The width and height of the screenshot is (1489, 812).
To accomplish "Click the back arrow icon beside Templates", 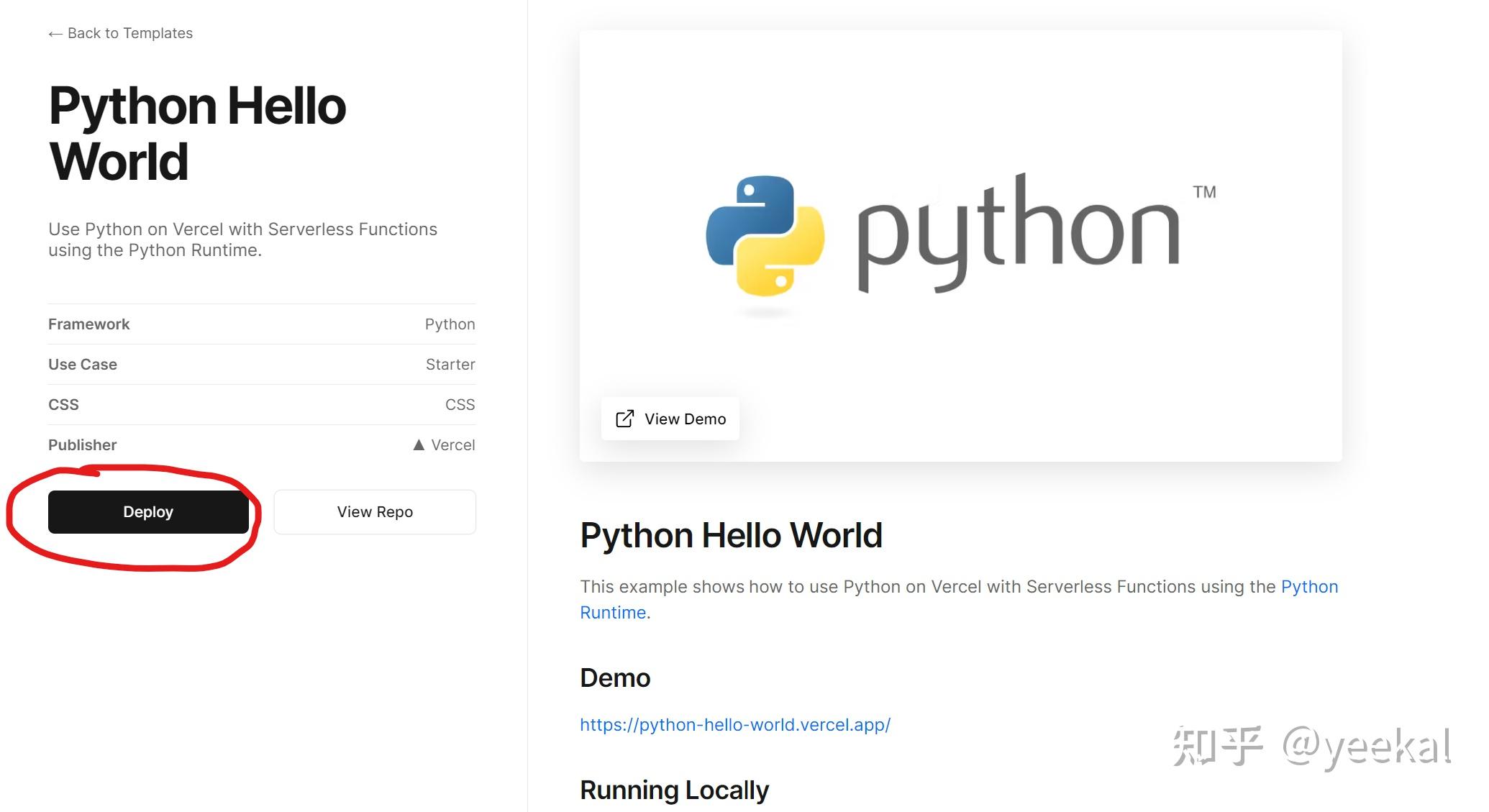I will pyautogui.click(x=55, y=34).
